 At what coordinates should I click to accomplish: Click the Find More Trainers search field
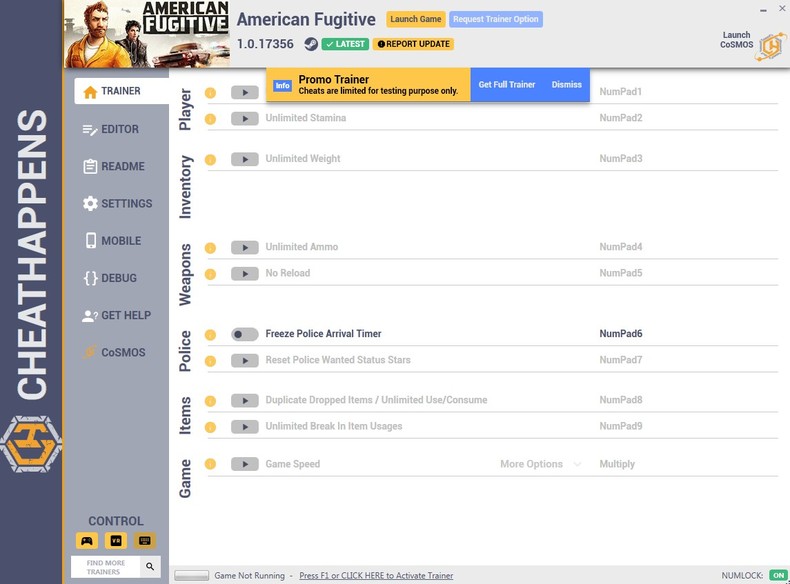click(x=106, y=567)
